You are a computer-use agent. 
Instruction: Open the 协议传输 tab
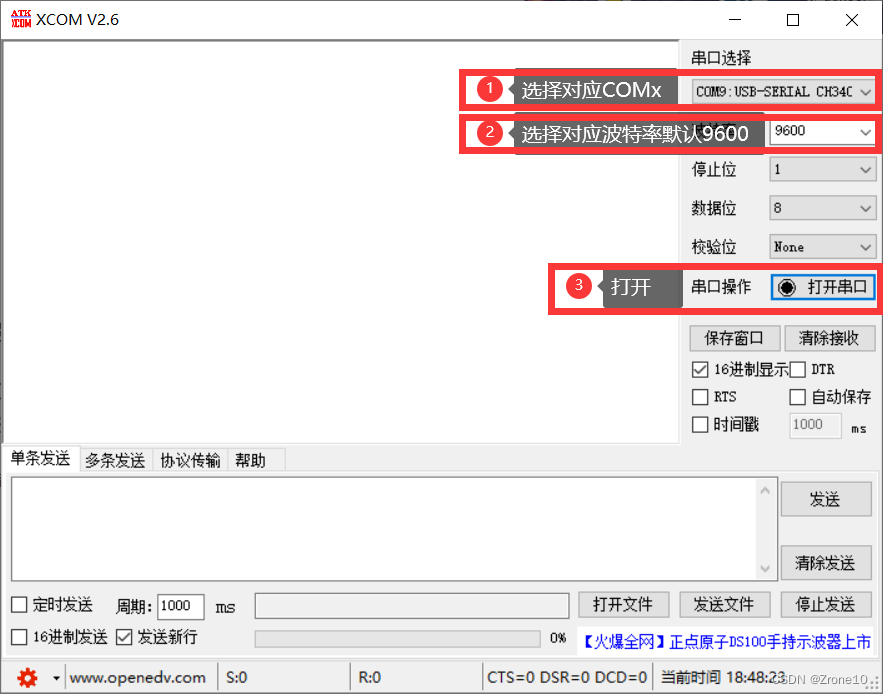click(x=190, y=460)
